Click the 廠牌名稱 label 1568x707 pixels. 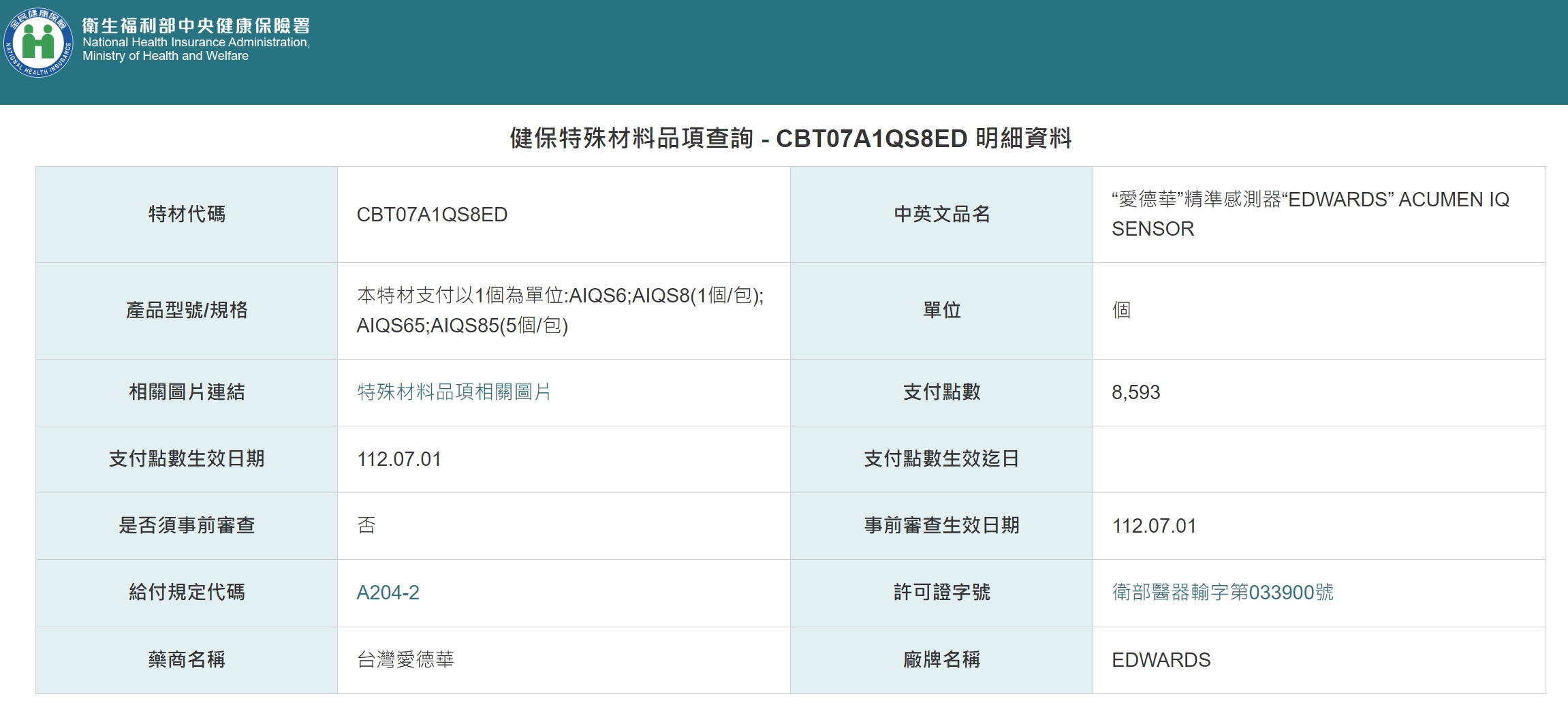click(941, 660)
